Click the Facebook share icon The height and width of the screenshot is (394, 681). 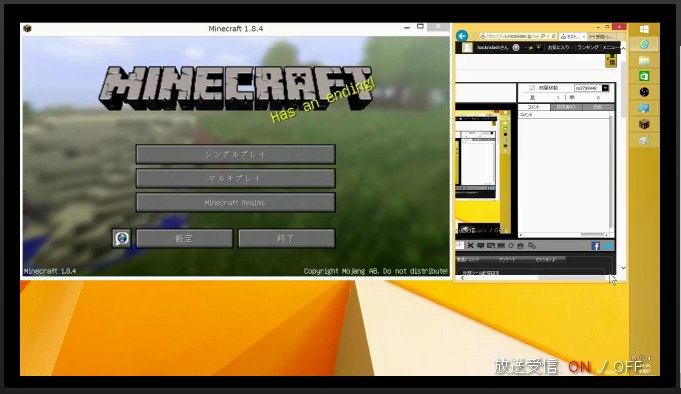[595, 246]
